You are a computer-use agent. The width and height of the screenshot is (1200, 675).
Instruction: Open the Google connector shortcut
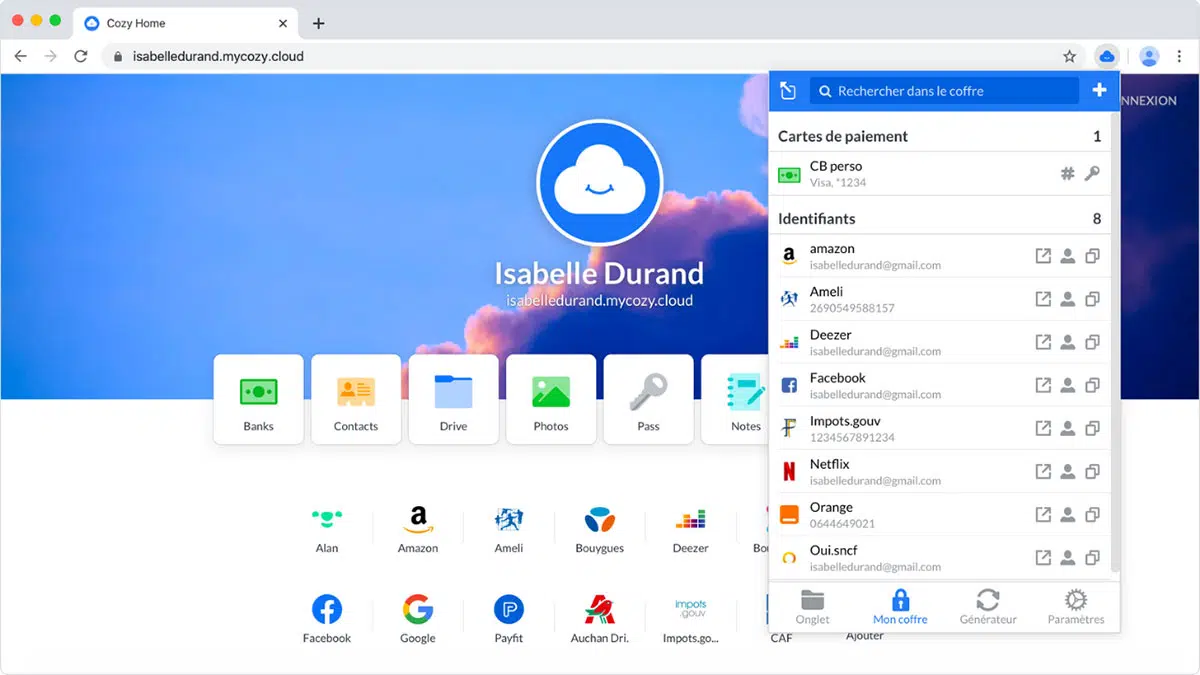pyautogui.click(x=417, y=618)
